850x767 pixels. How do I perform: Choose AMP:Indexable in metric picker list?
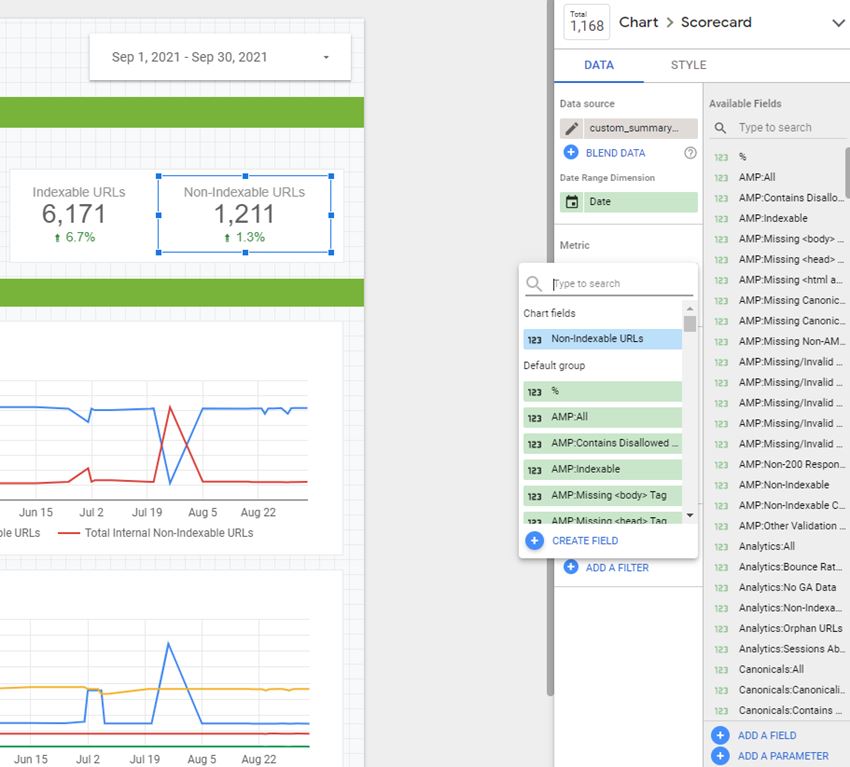pos(602,469)
